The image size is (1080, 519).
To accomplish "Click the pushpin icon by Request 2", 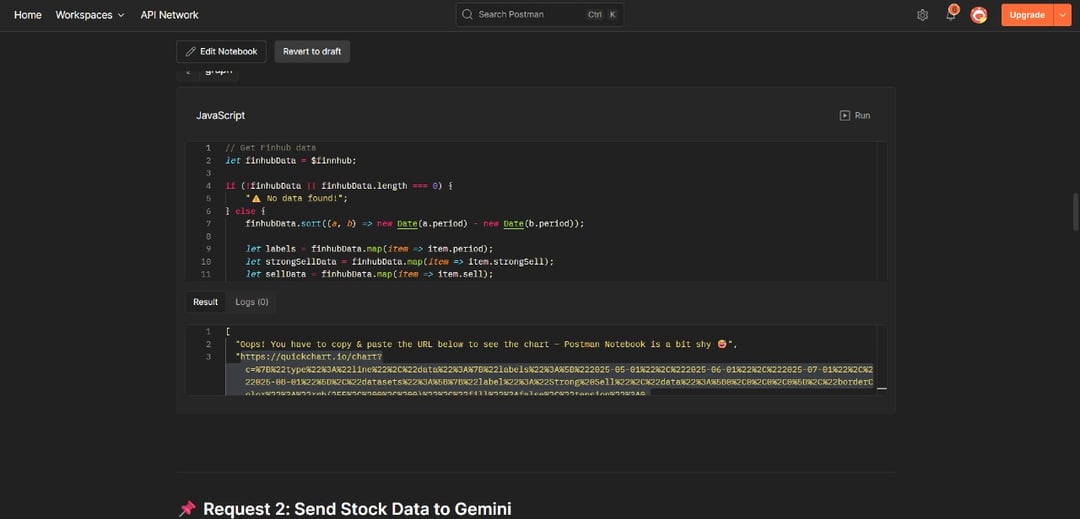I will pyautogui.click(x=187, y=509).
